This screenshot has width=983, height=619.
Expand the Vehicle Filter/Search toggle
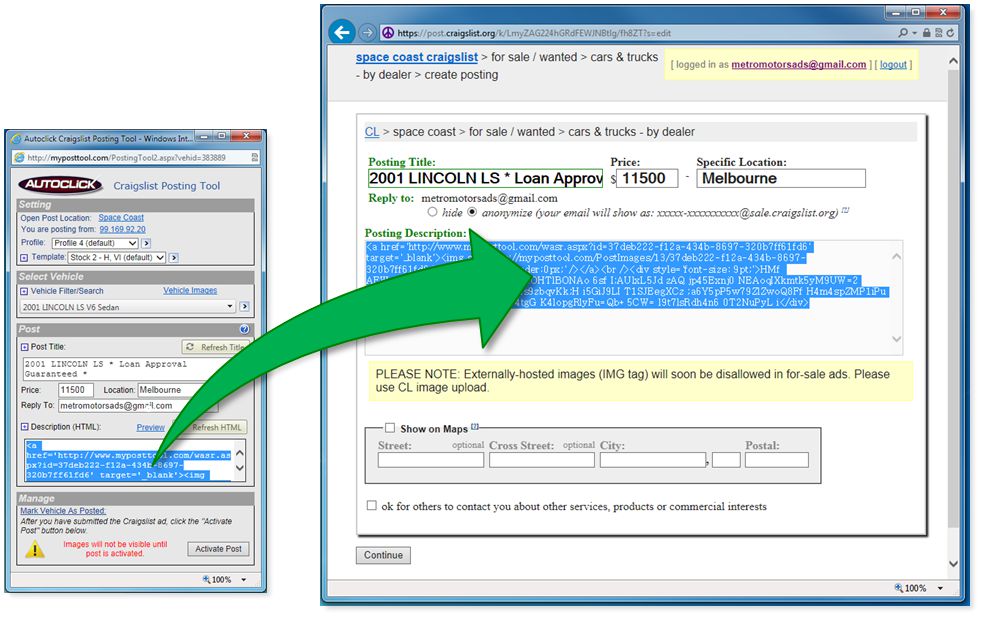tap(24, 291)
